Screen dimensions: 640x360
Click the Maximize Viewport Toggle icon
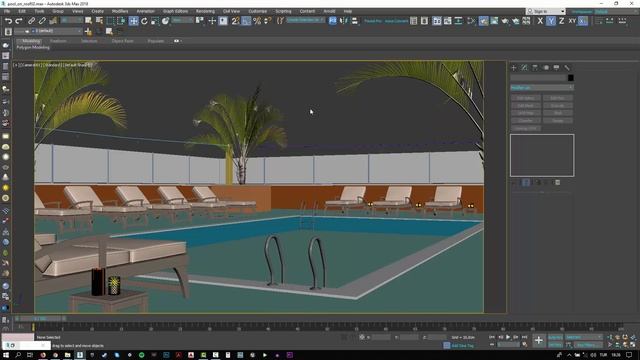633,345
